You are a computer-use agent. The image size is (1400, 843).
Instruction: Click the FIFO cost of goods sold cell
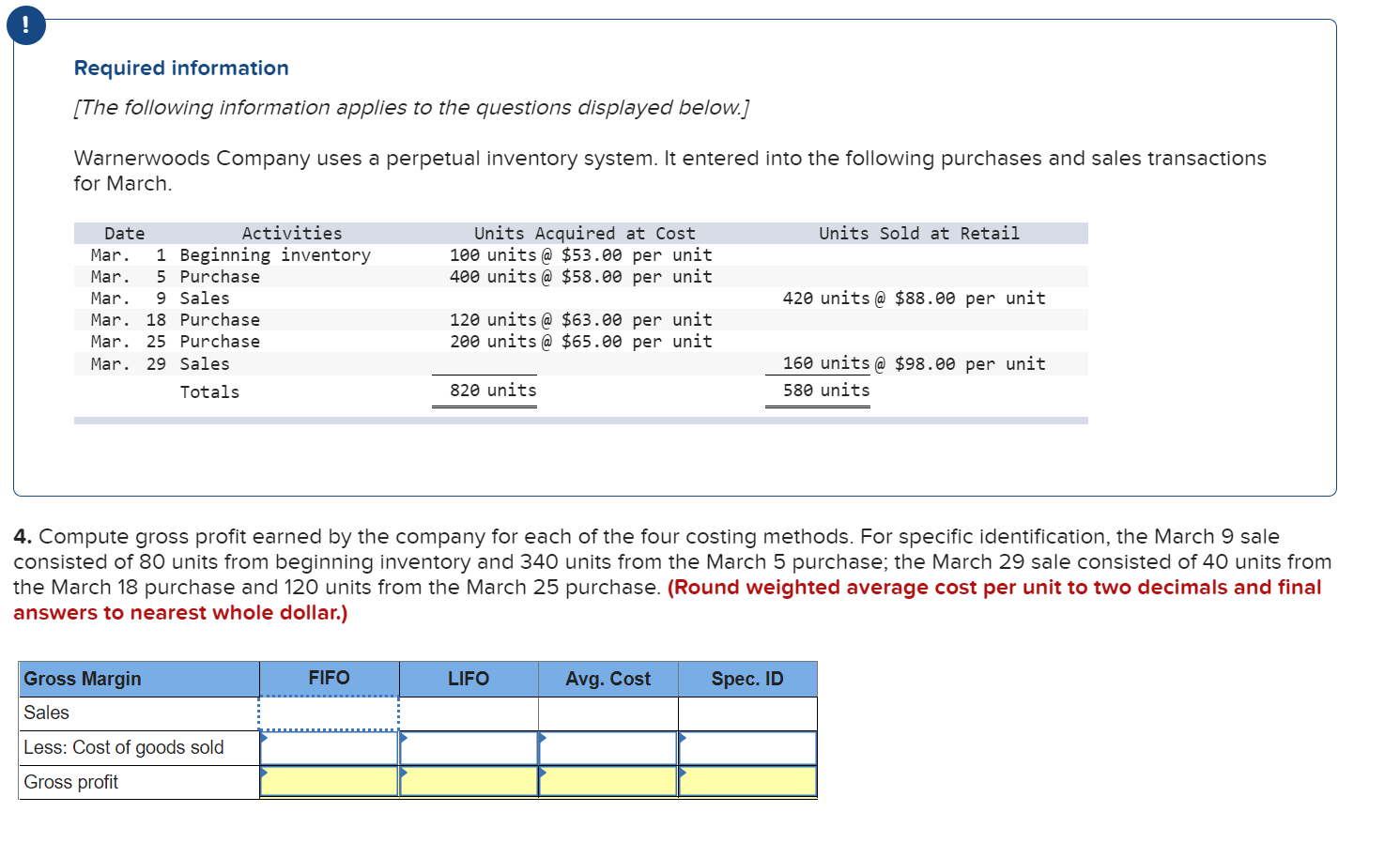click(329, 748)
